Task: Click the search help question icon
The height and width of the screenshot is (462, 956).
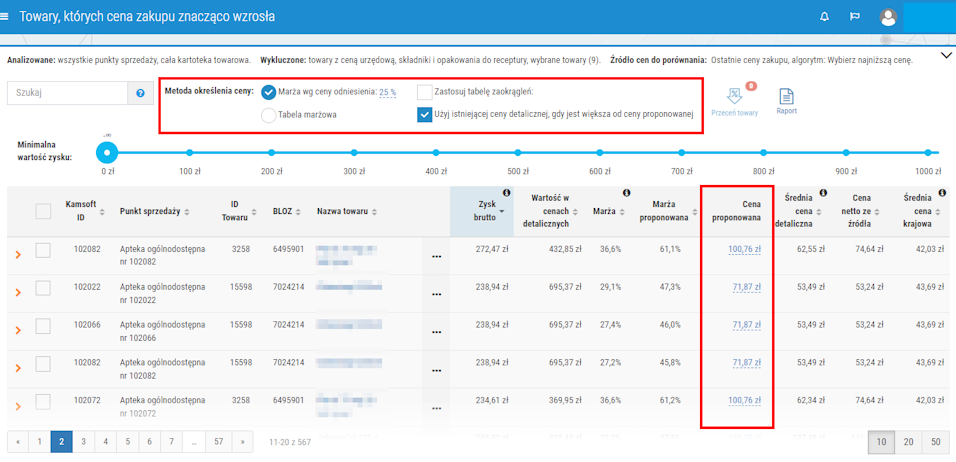Action: [x=141, y=93]
